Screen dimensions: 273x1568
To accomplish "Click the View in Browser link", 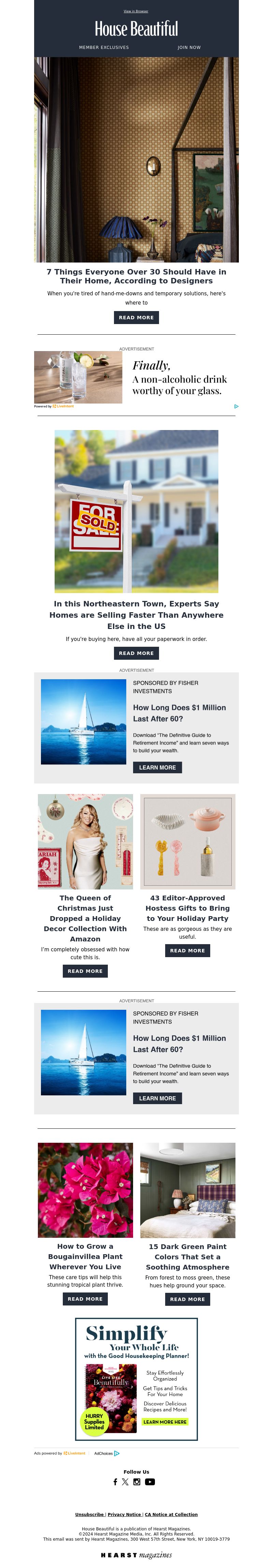I will click(136, 11).
